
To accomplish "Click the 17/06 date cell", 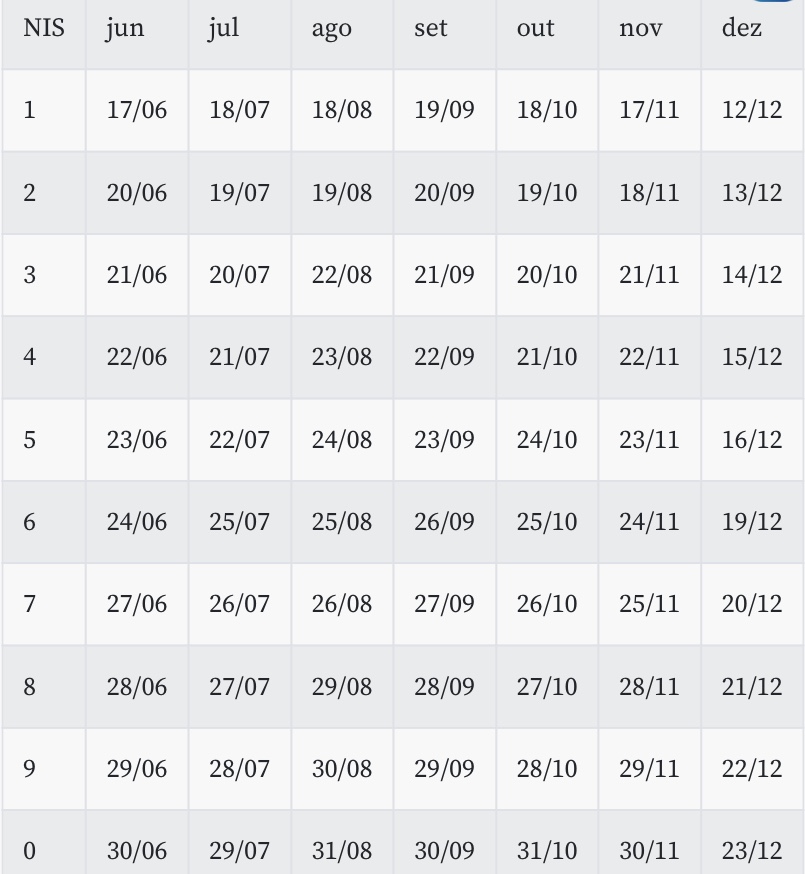I will tap(137, 110).
